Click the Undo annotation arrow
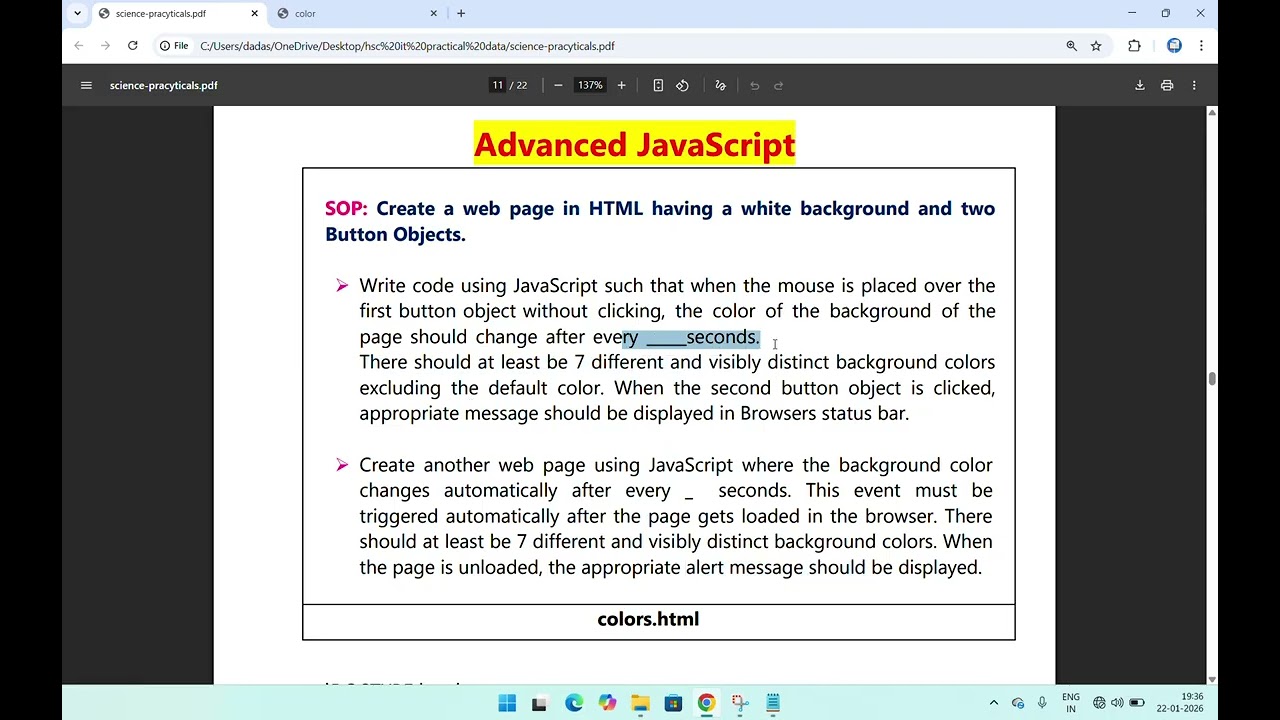Screen dimensions: 1280x720 tap(755, 85)
